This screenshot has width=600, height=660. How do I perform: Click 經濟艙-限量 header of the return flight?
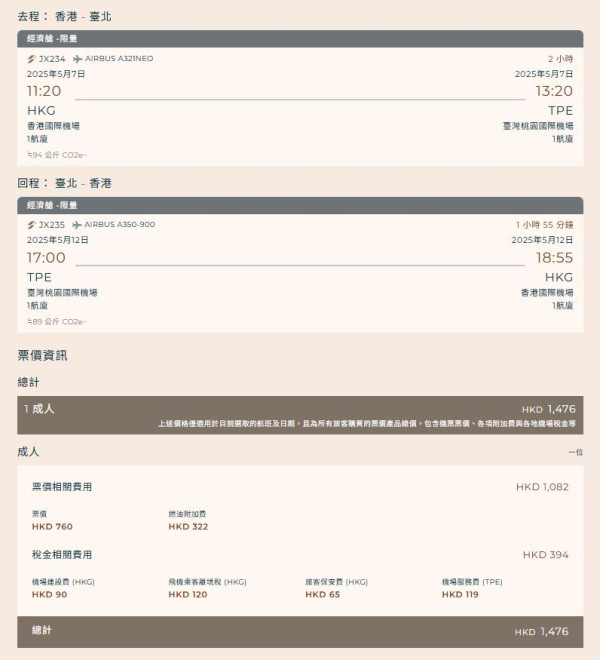(x=300, y=205)
